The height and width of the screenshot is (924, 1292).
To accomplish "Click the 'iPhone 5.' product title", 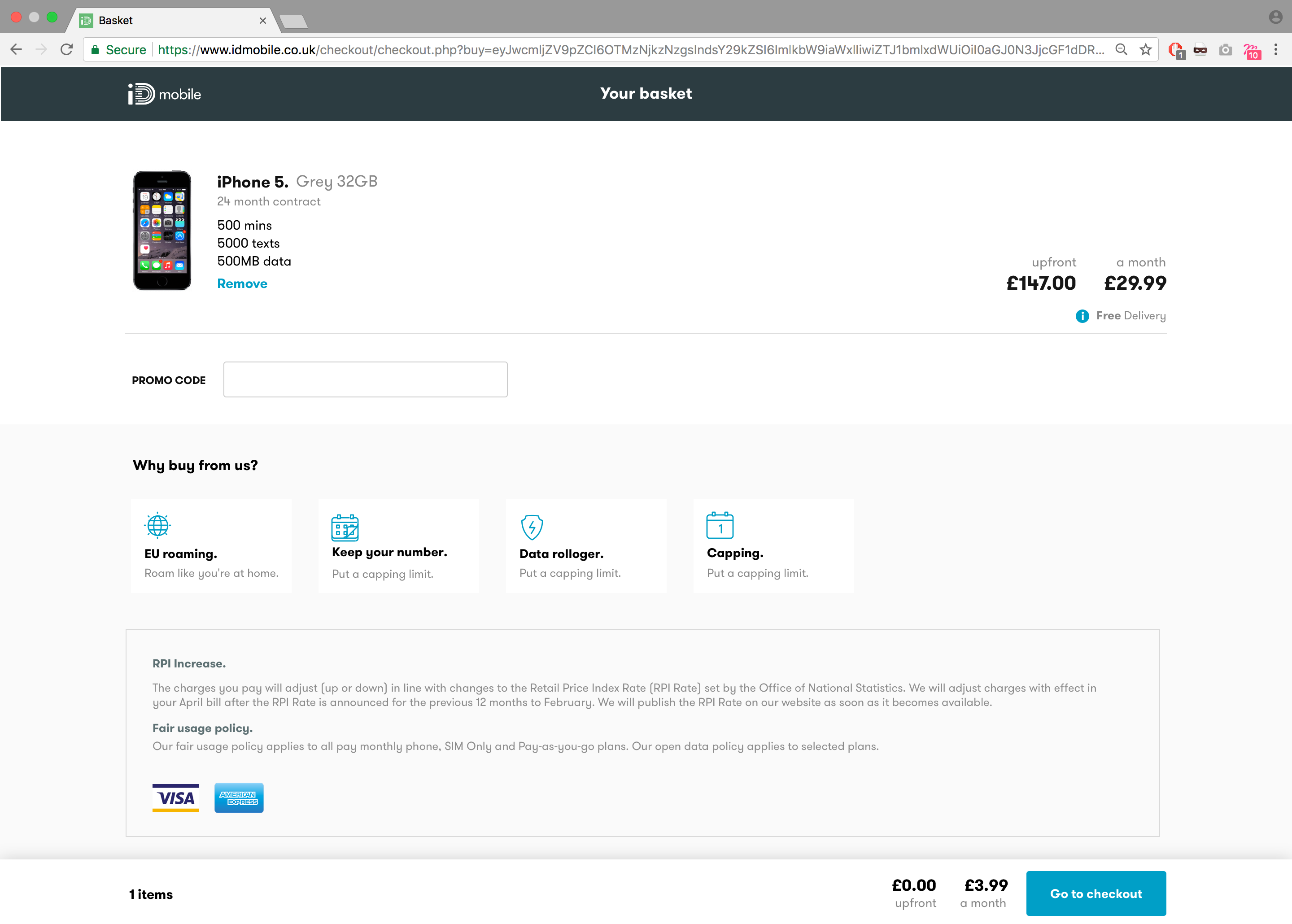I will tap(253, 182).
